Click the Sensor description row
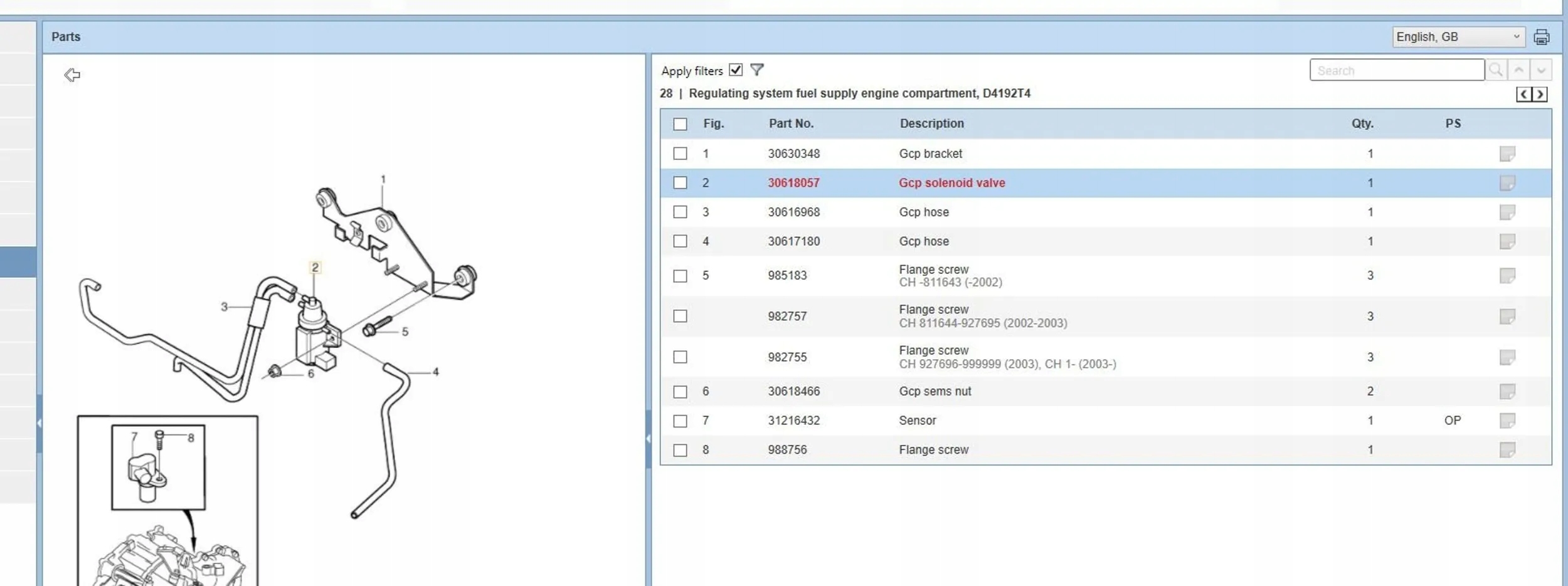This screenshot has height=586, width=1568. [x=917, y=421]
